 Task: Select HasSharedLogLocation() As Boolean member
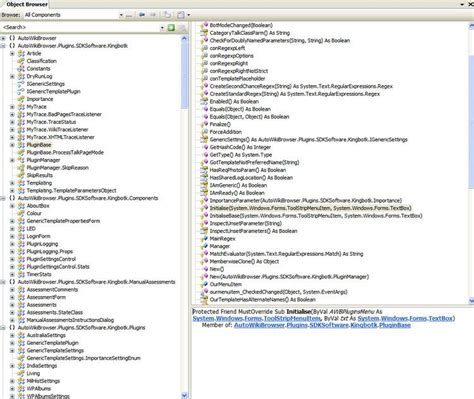pos(251,178)
